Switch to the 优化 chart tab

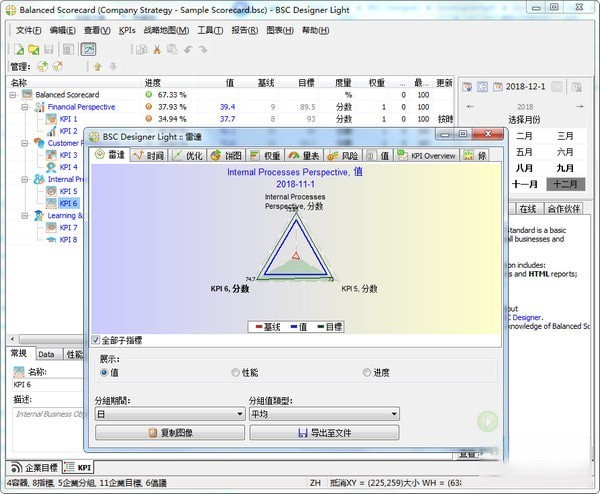(188, 155)
